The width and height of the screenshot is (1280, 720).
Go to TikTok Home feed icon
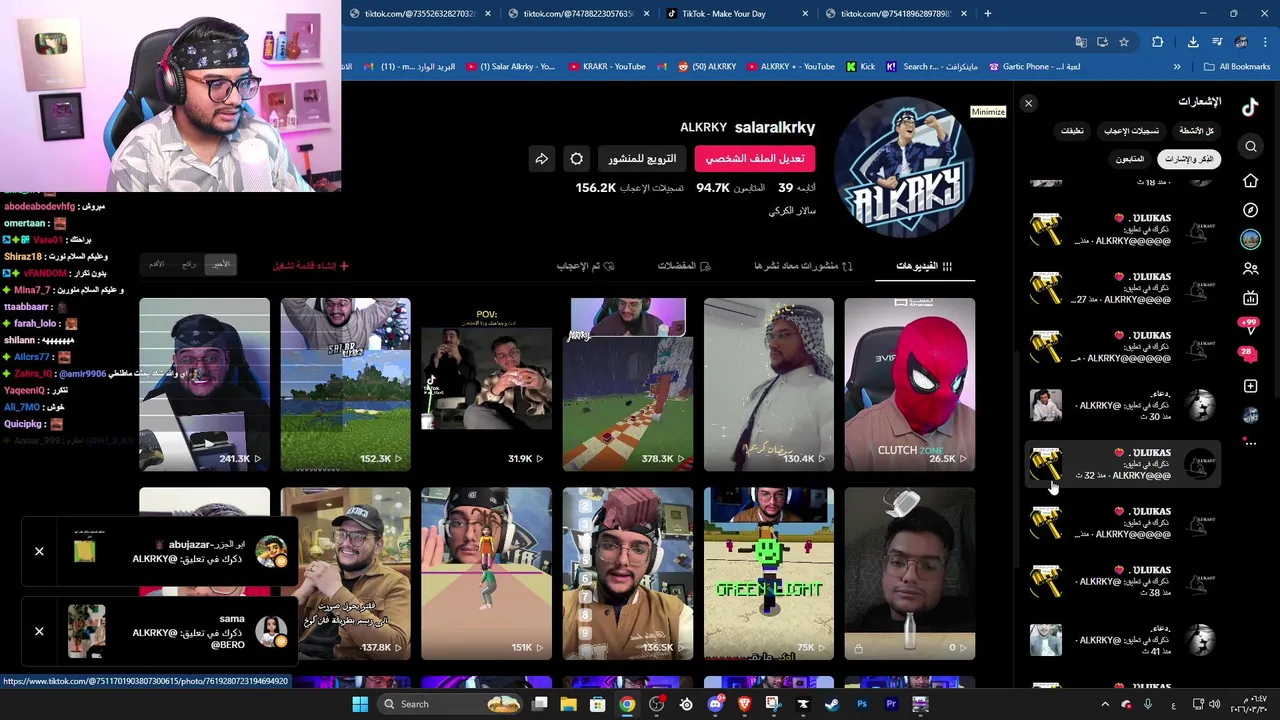[x=1251, y=181]
